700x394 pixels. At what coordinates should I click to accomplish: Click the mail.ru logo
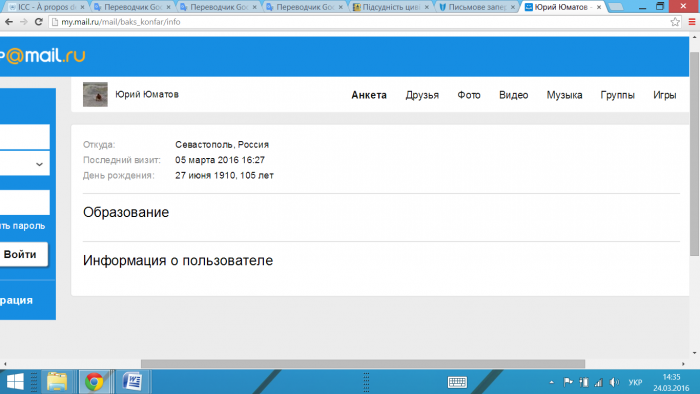pos(42,56)
